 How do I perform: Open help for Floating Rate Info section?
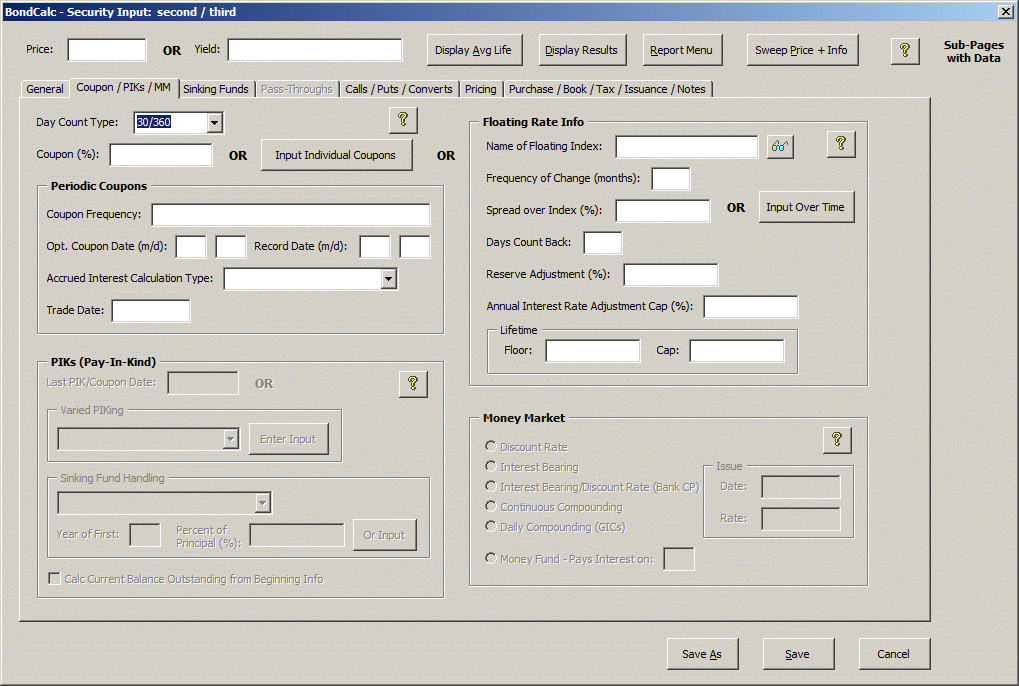pyautogui.click(x=840, y=144)
